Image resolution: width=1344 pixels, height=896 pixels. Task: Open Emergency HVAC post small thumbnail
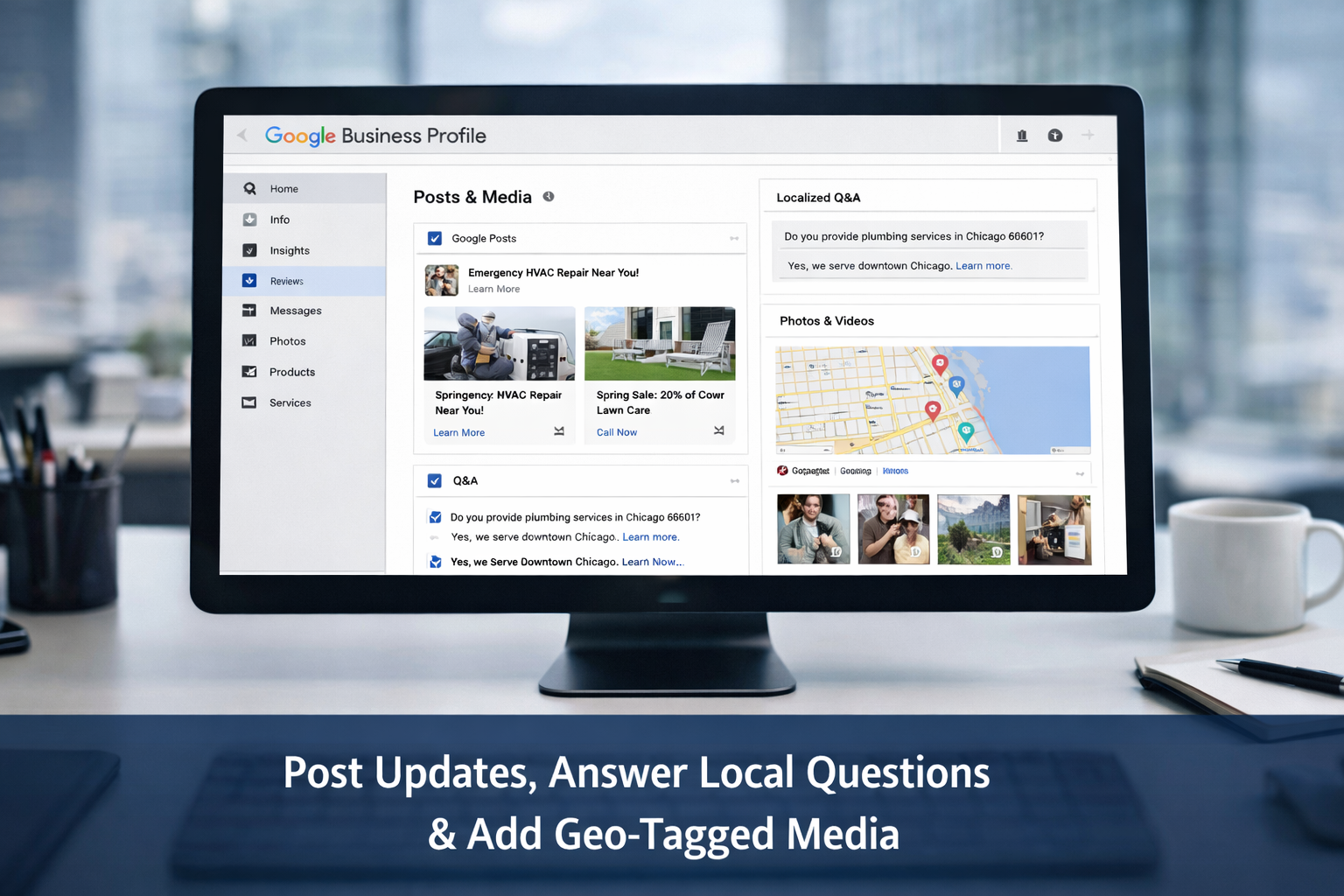(442, 280)
